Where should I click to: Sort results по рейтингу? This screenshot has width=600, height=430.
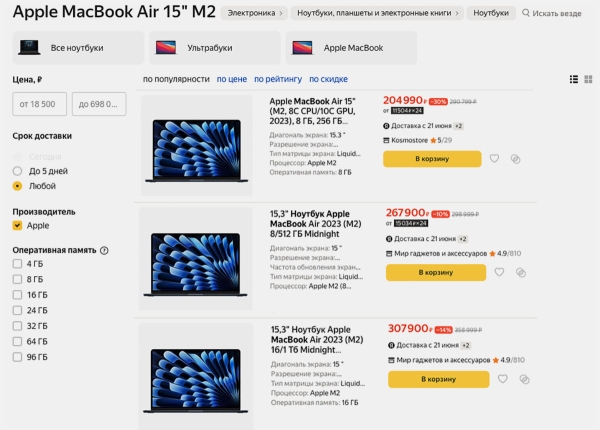click(x=278, y=79)
